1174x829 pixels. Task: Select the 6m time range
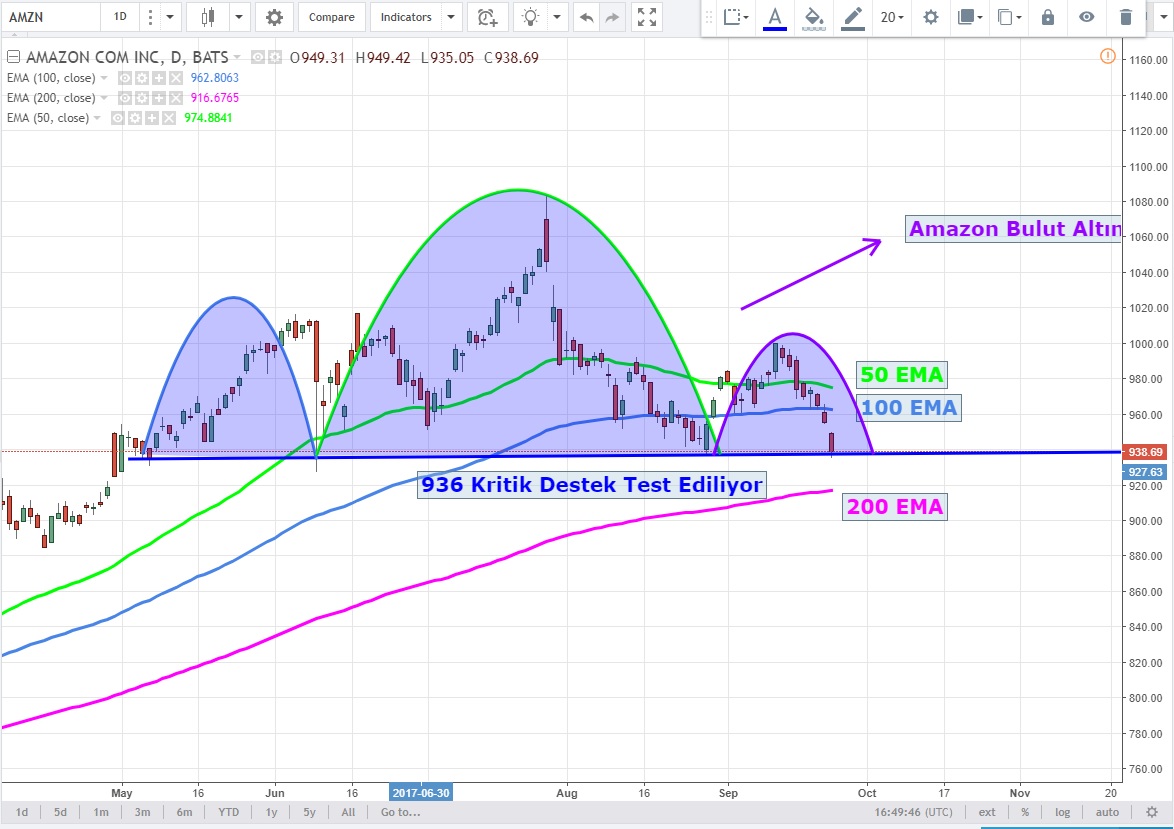[x=185, y=812]
